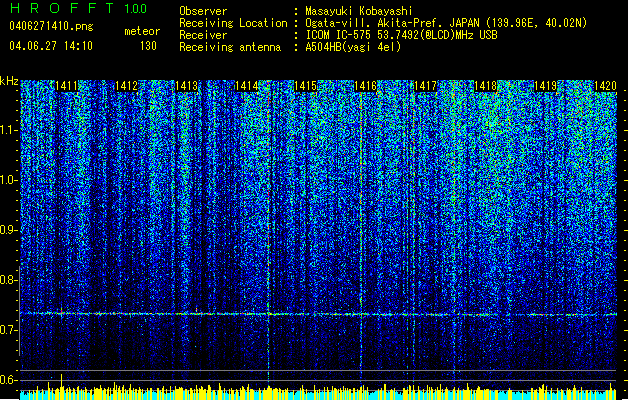Click the 0.6 frequency axis label
Viewport: 629px width, 400px height.
pyautogui.click(x=9, y=380)
